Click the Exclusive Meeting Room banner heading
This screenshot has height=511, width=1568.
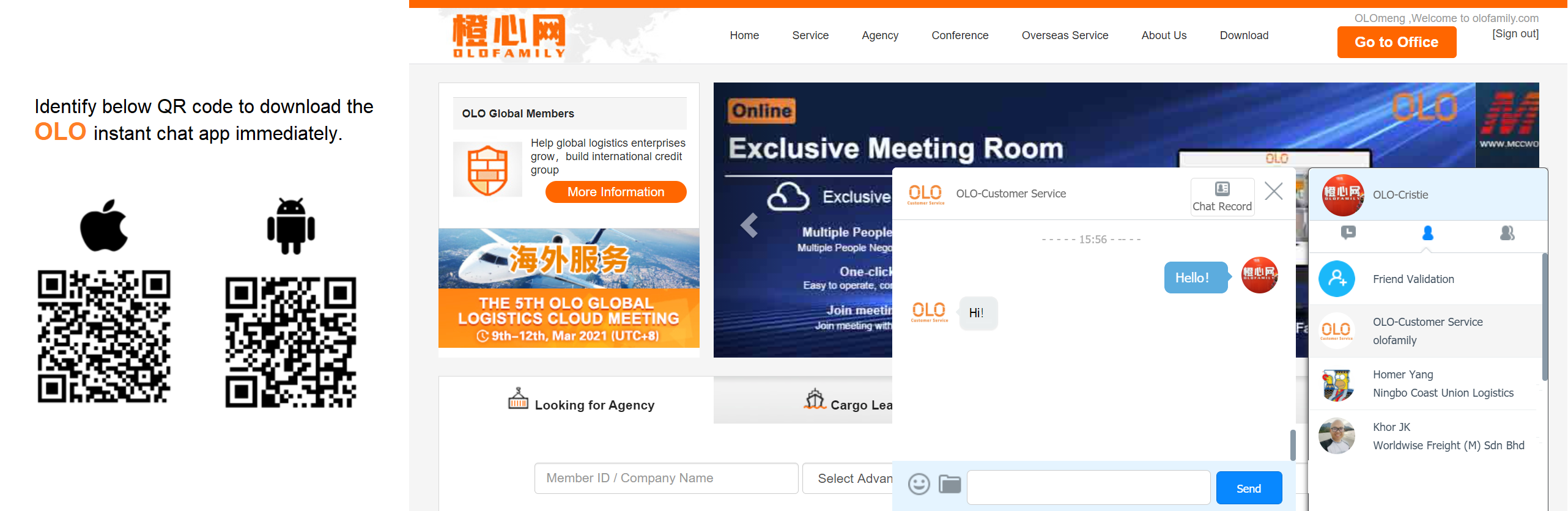896,149
